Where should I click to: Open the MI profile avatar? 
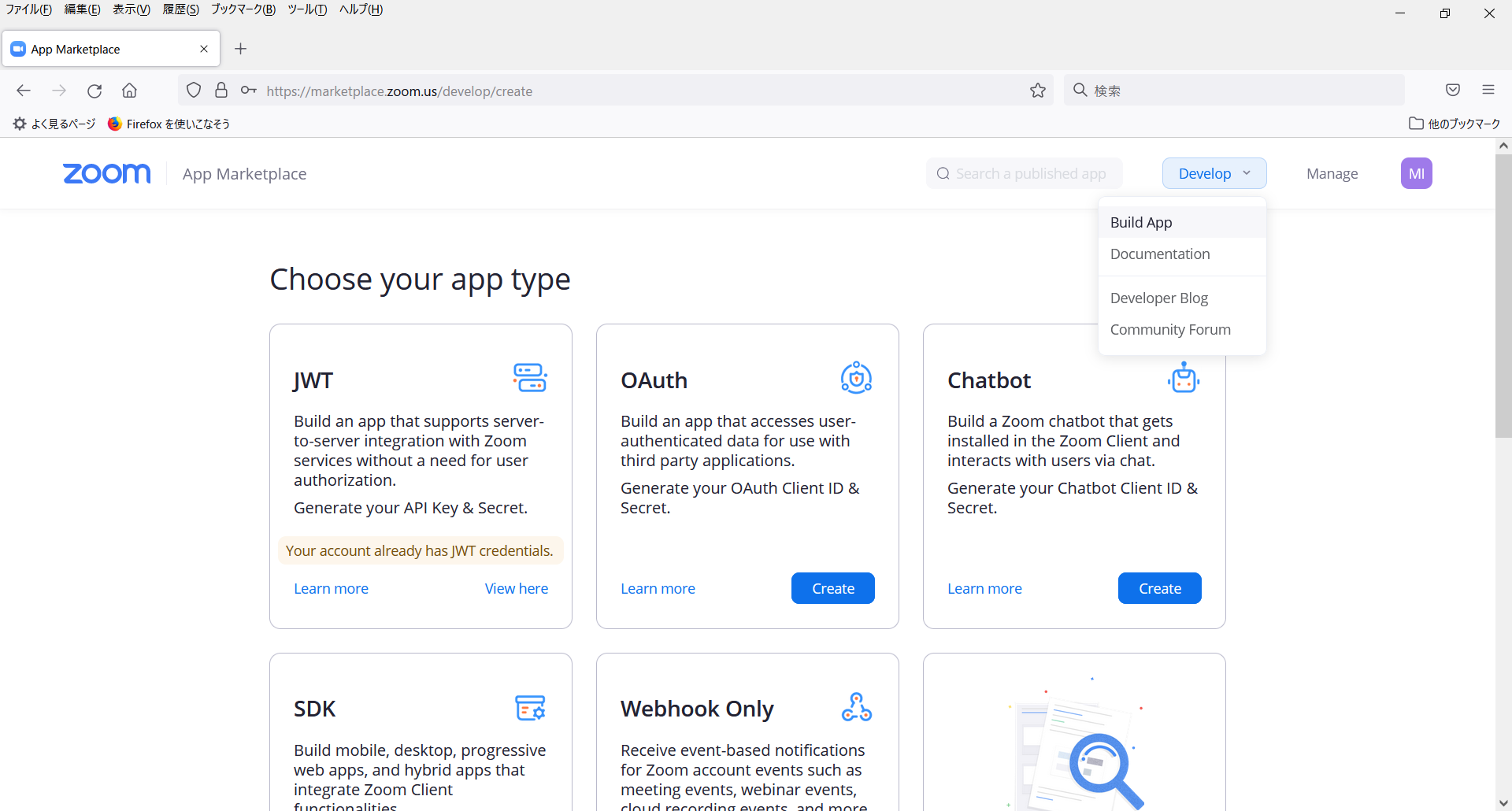pyautogui.click(x=1417, y=173)
